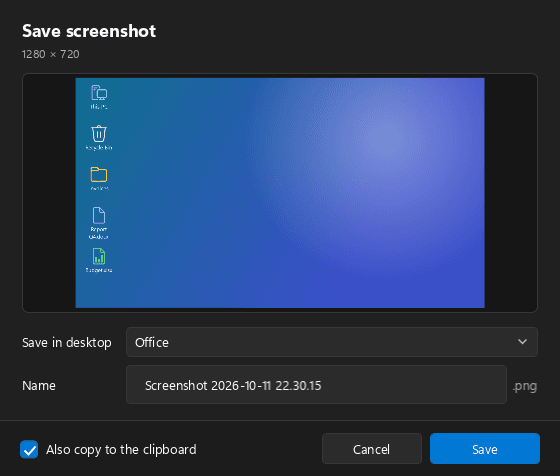The image size is (560, 476).
Task: Click the .png extension label
Action: [525, 386]
